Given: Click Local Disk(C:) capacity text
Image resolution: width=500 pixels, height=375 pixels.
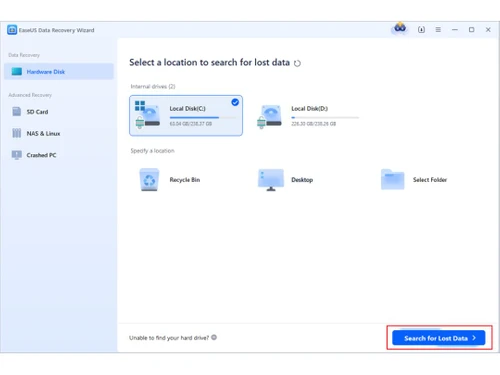Looking at the screenshot, I should point(191,124).
